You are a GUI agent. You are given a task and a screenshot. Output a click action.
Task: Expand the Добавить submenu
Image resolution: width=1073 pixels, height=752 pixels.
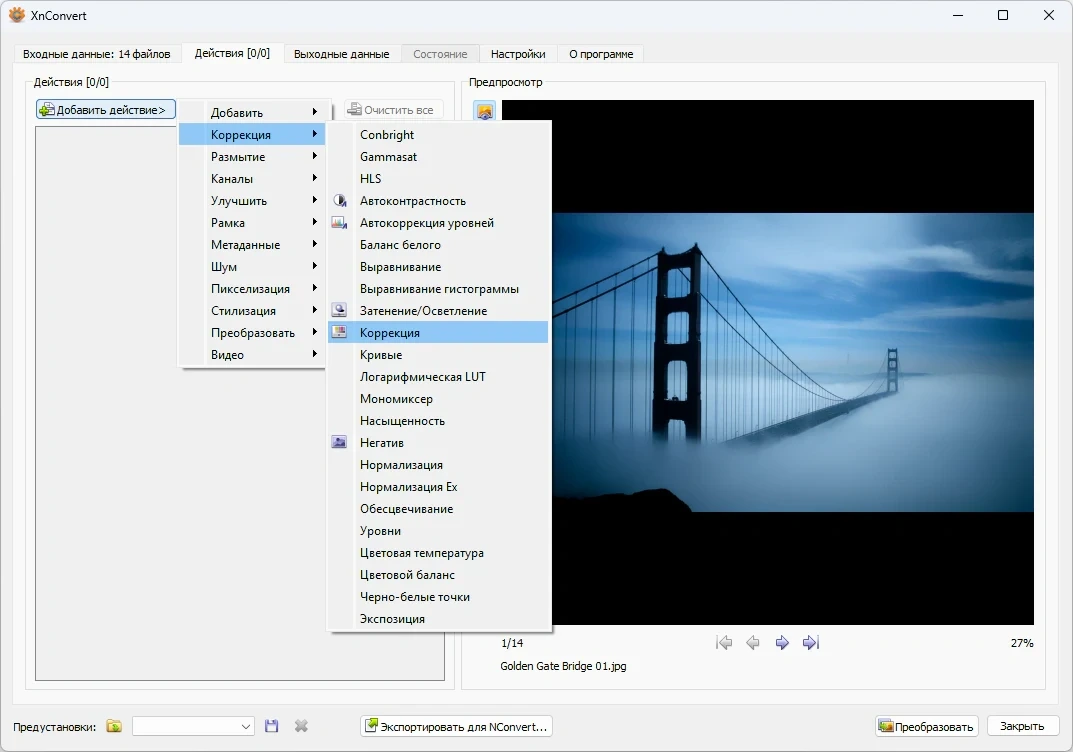tap(252, 112)
